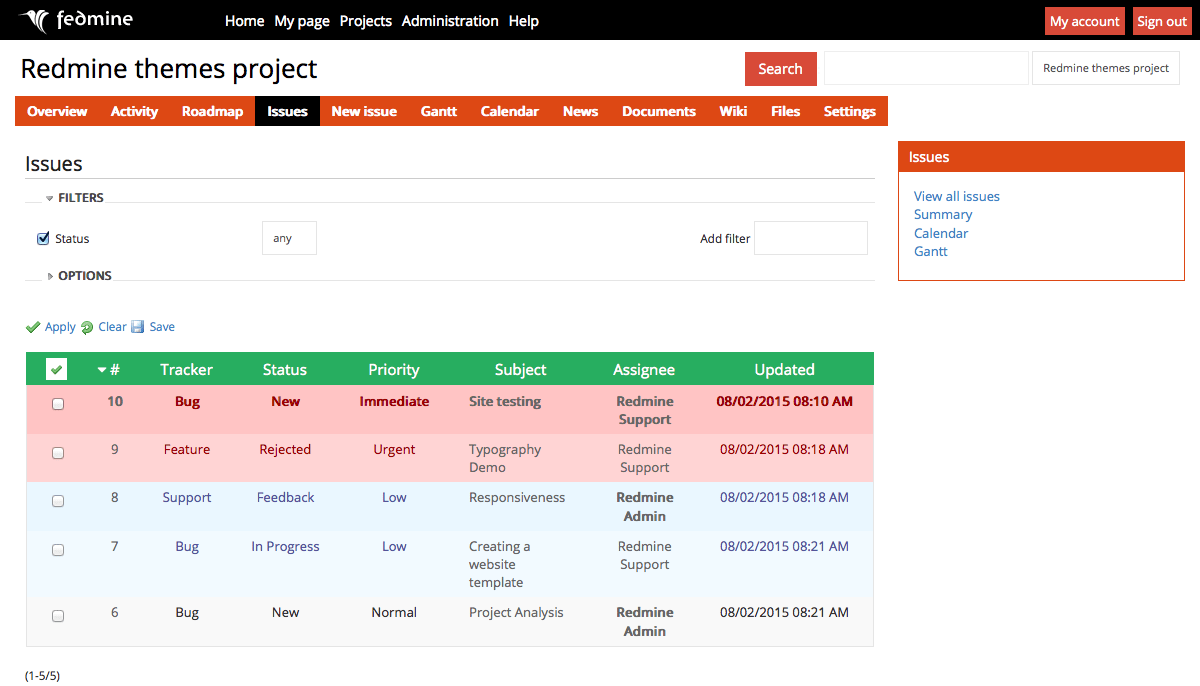Click the Sign out button
1200x686 pixels.
(1162, 21)
